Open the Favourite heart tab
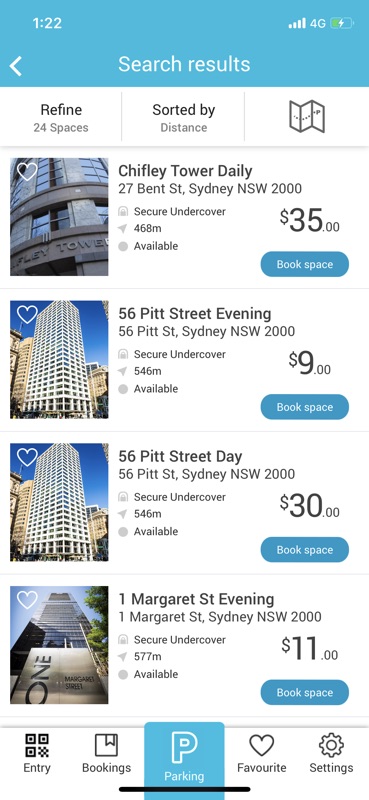The width and height of the screenshot is (369, 800). click(x=261, y=754)
